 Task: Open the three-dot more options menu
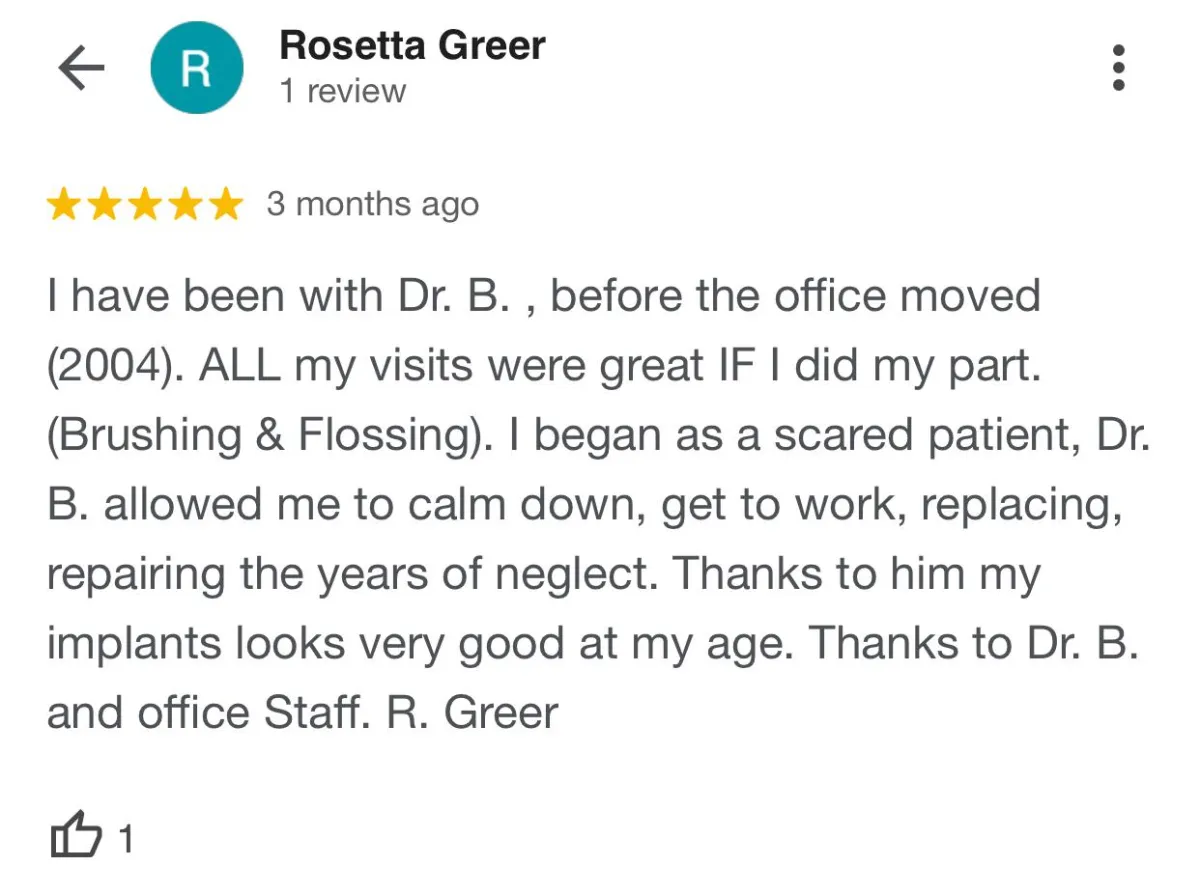[1119, 68]
